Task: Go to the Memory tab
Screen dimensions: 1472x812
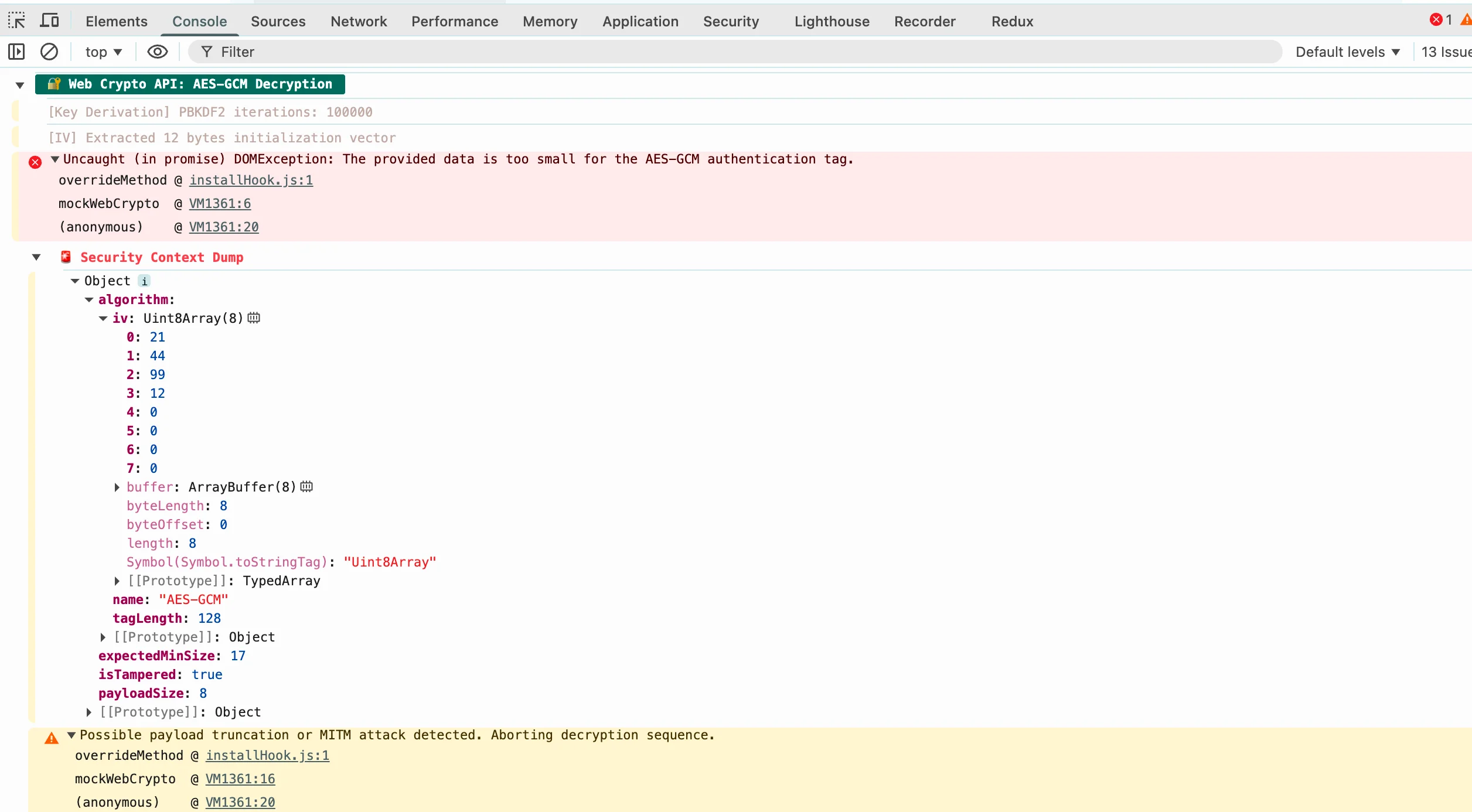Action: click(x=550, y=21)
